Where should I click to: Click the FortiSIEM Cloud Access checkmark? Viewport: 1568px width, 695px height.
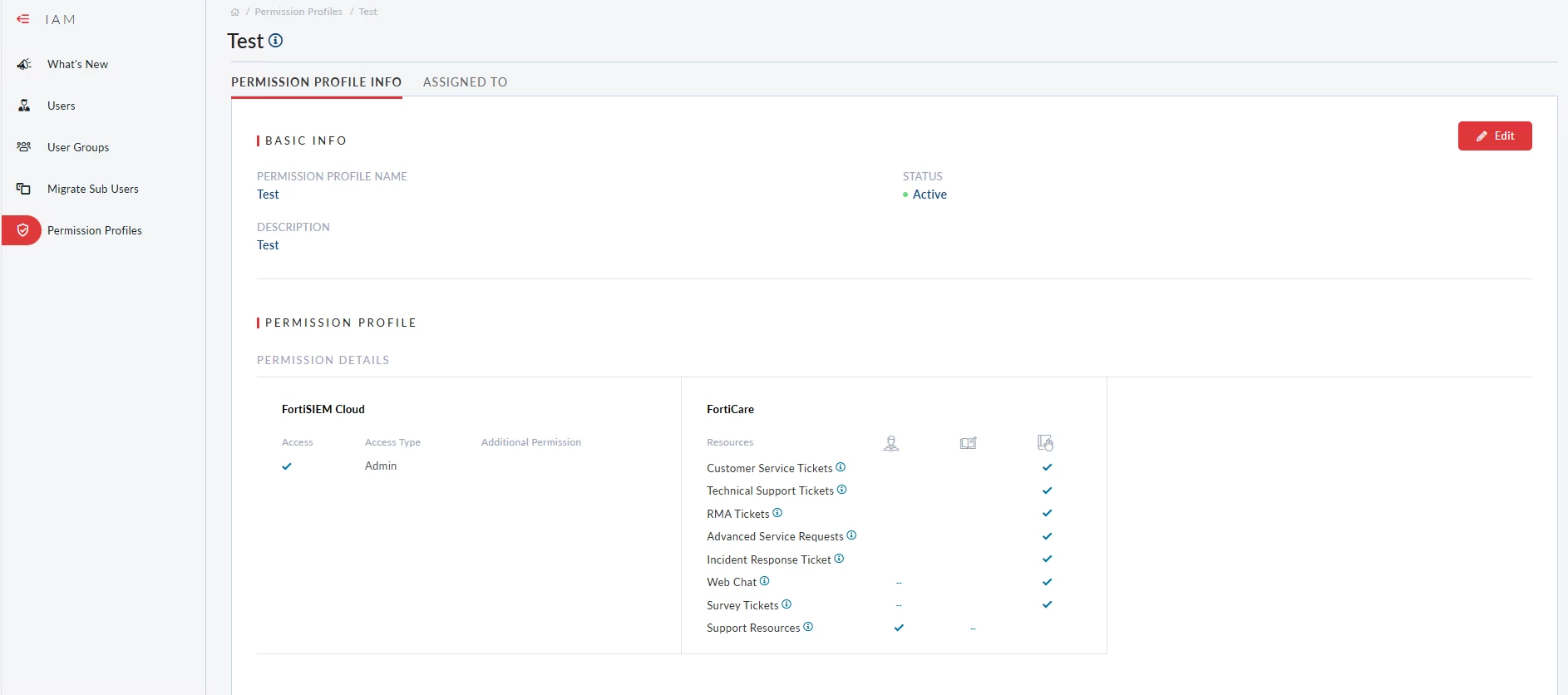tap(287, 466)
